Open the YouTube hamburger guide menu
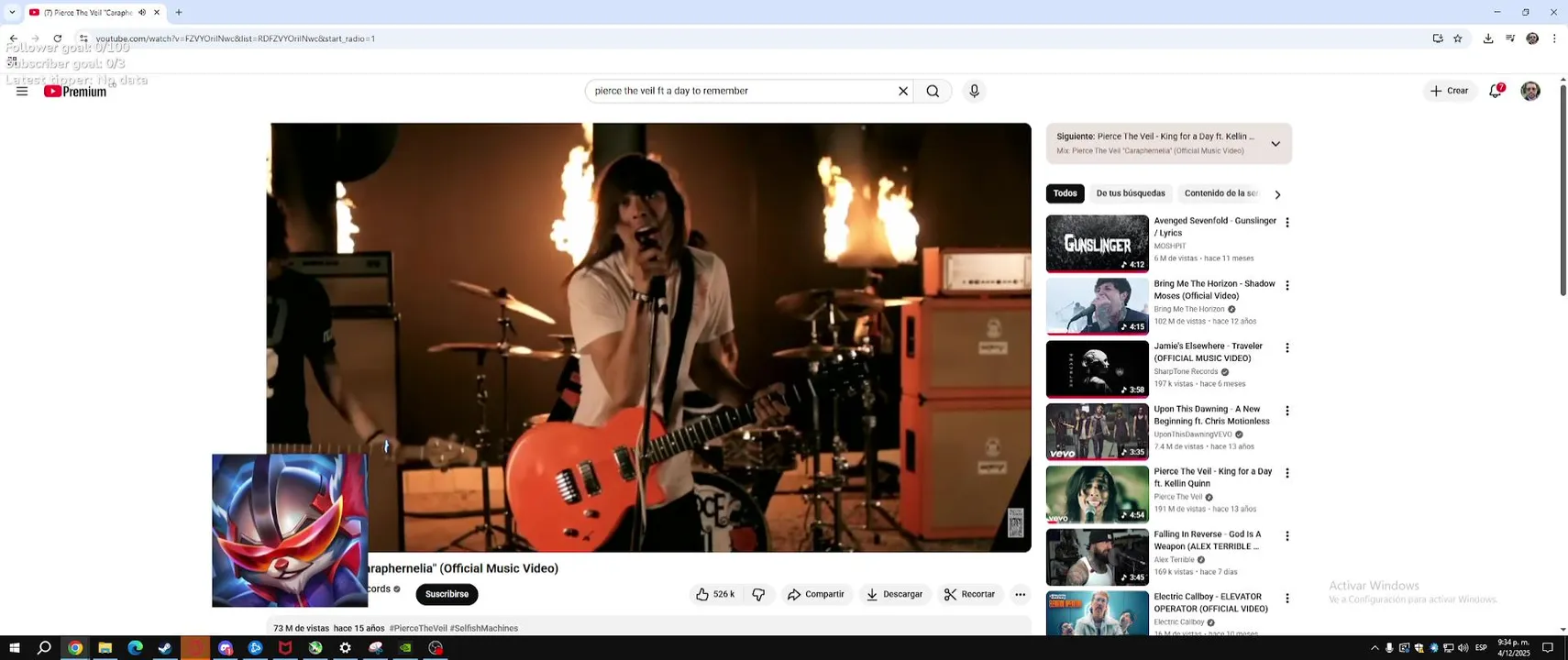Viewport: 1568px width, 660px height. click(x=22, y=91)
